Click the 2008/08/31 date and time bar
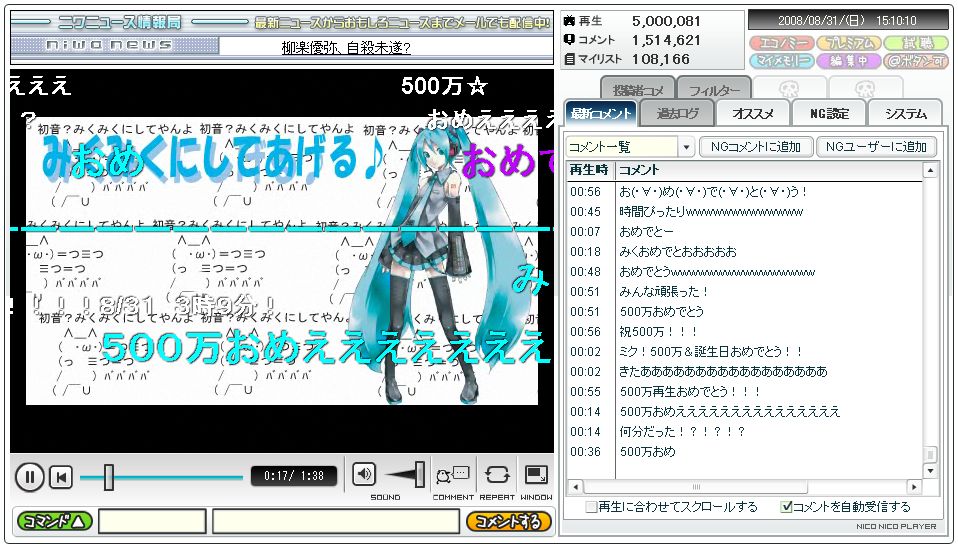The width and height of the screenshot is (958, 548). tap(848, 21)
